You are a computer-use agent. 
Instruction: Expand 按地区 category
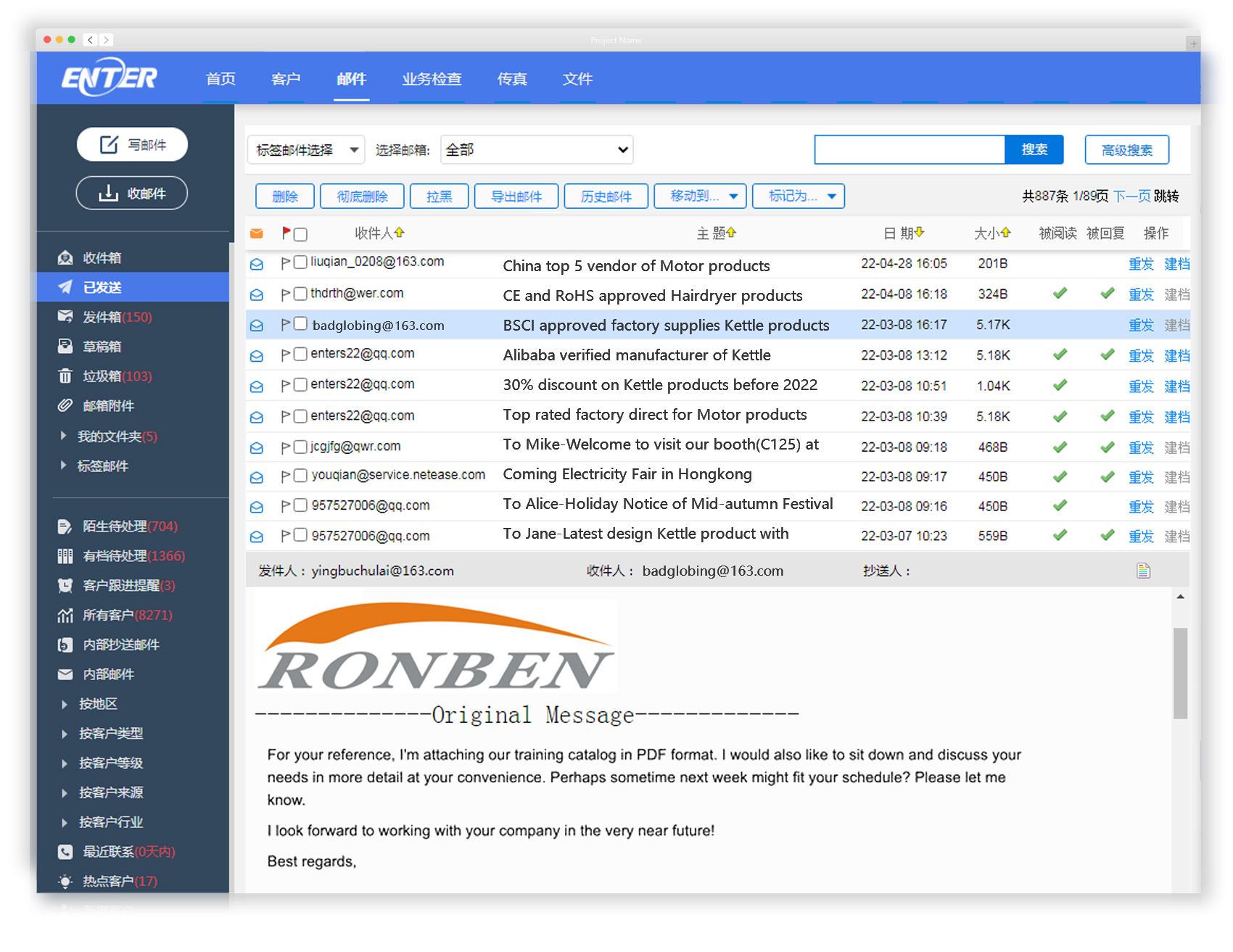tap(64, 704)
